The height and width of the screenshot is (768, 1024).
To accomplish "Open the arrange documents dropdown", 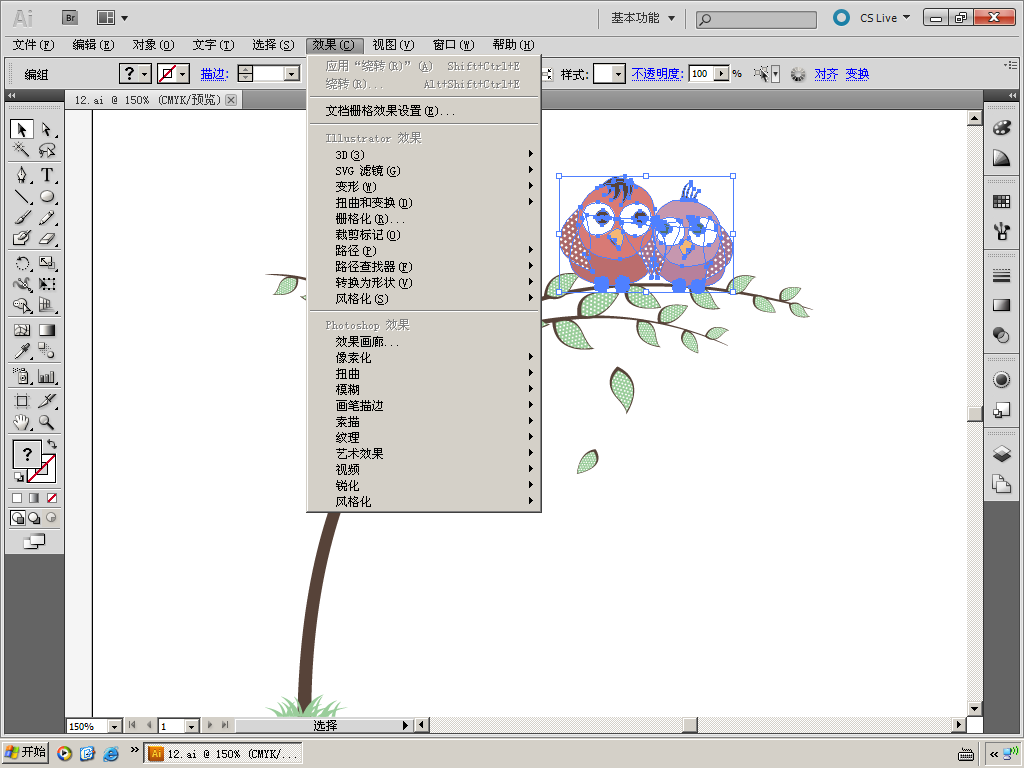I will pyautogui.click(x=112, y=18).
